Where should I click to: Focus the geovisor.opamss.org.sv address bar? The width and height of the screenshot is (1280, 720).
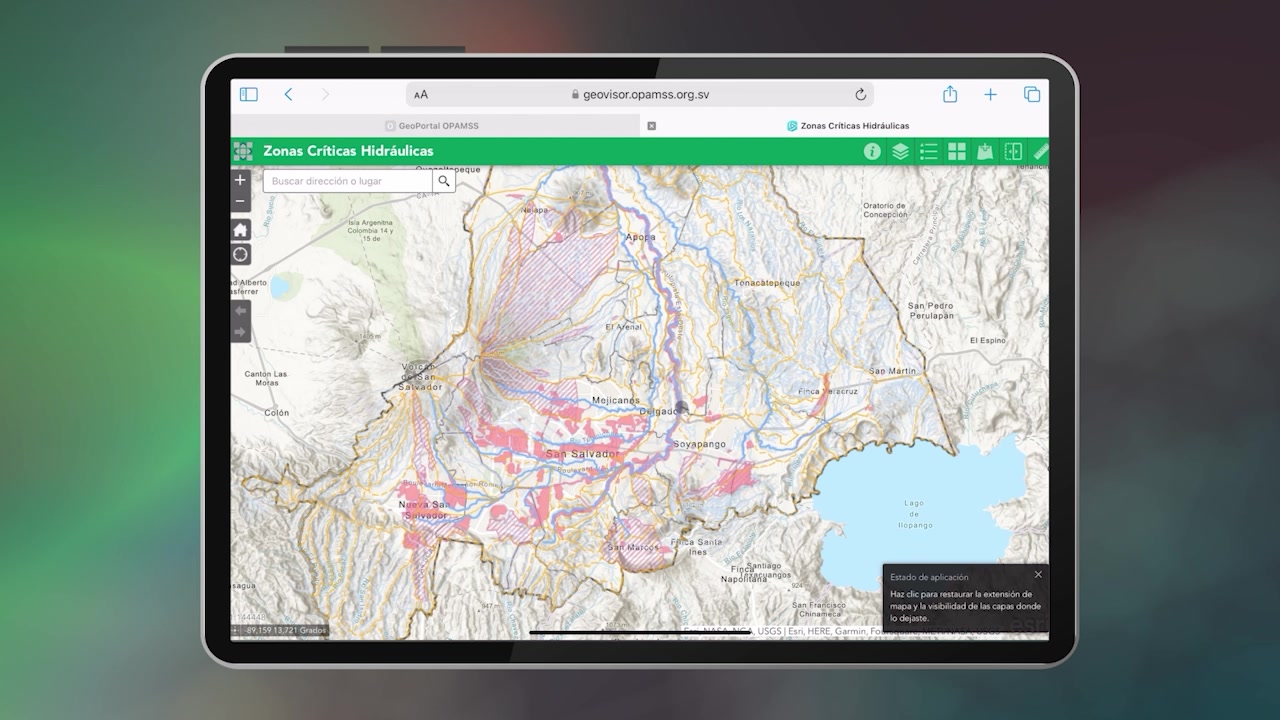pyautogui.click(x=640, y=95)
